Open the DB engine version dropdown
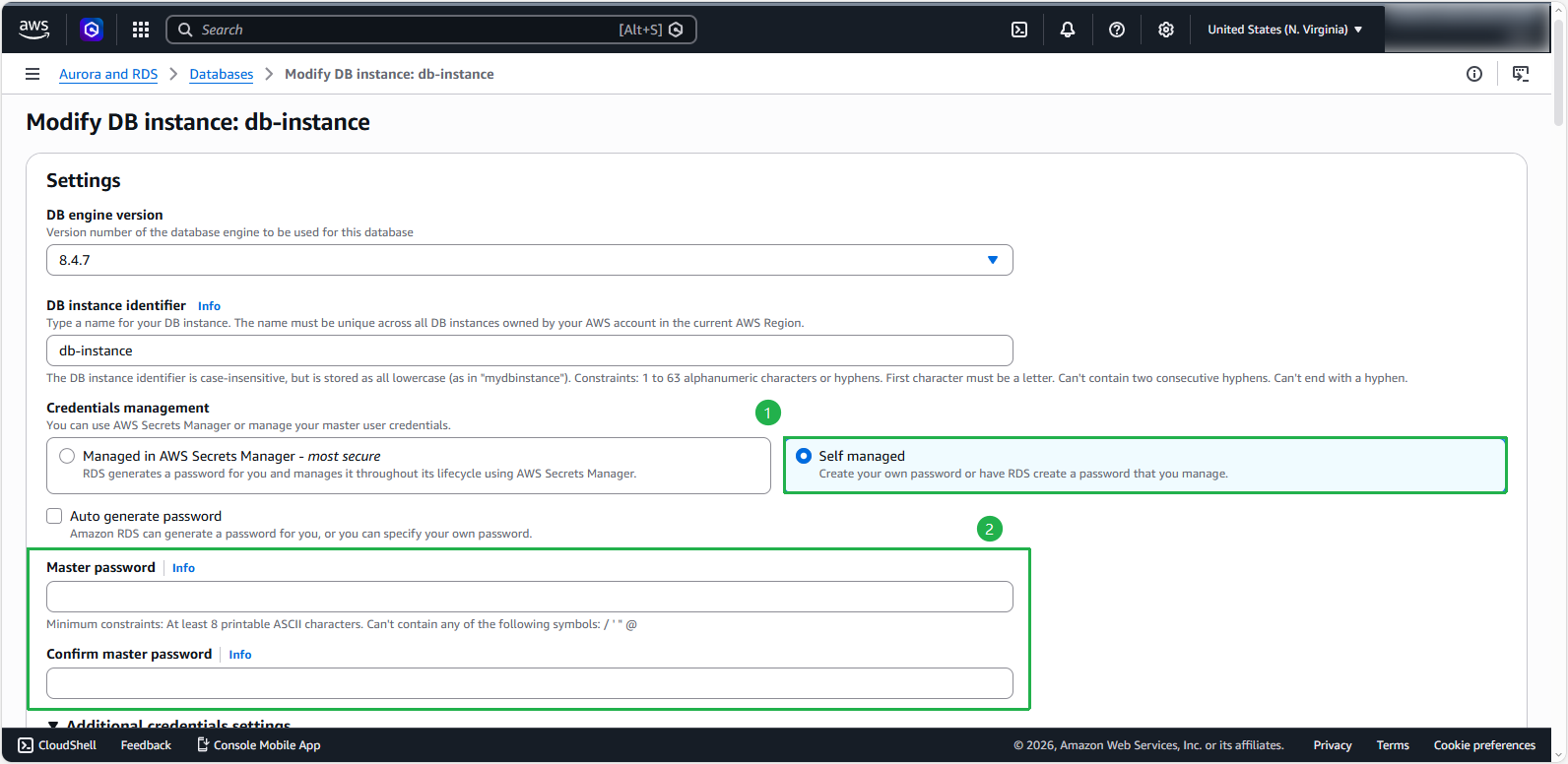The image size is (1568, 764). tap(530, 260)
